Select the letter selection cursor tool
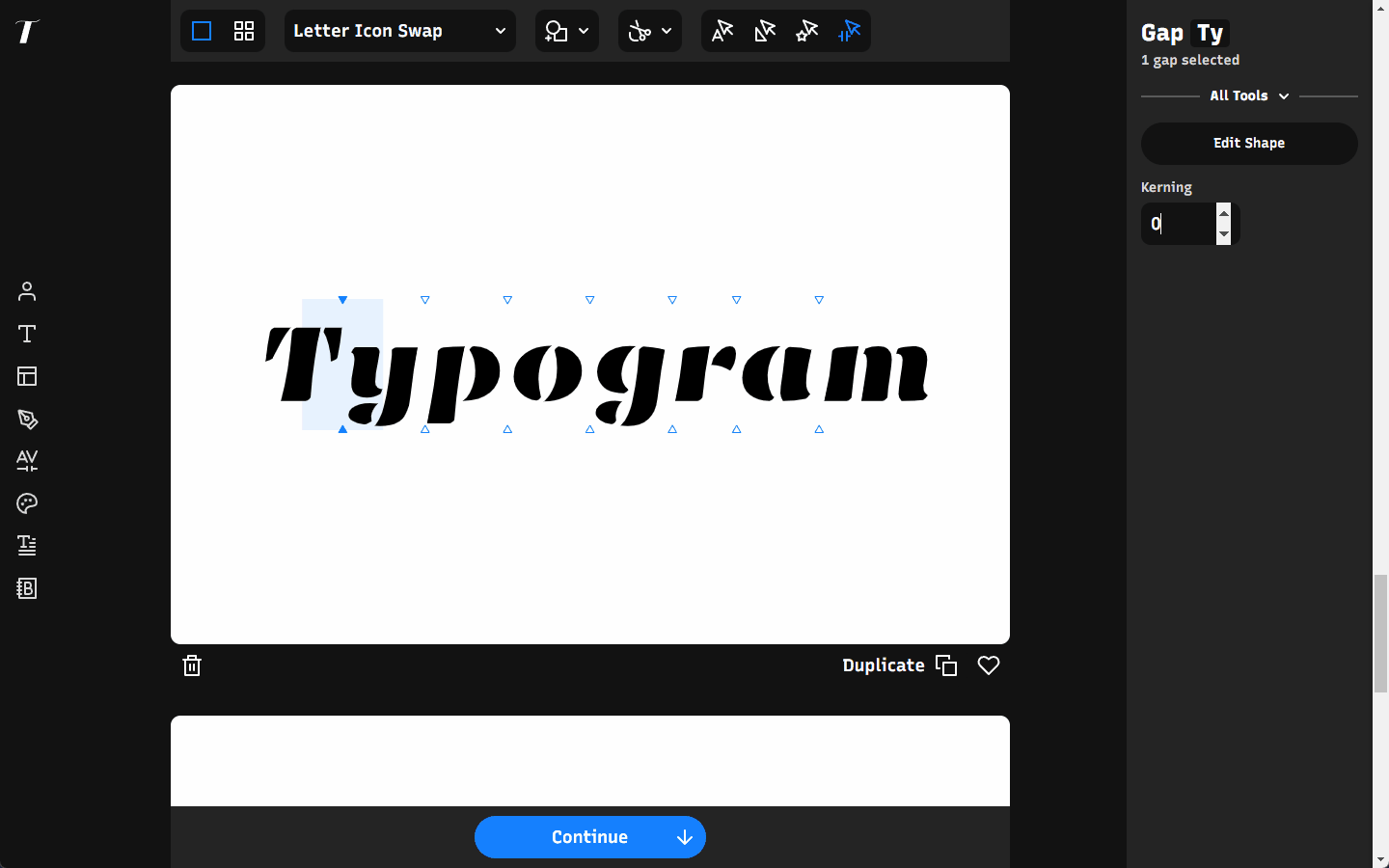This screenshot has width=1389, height=868. tap(722, 31)
